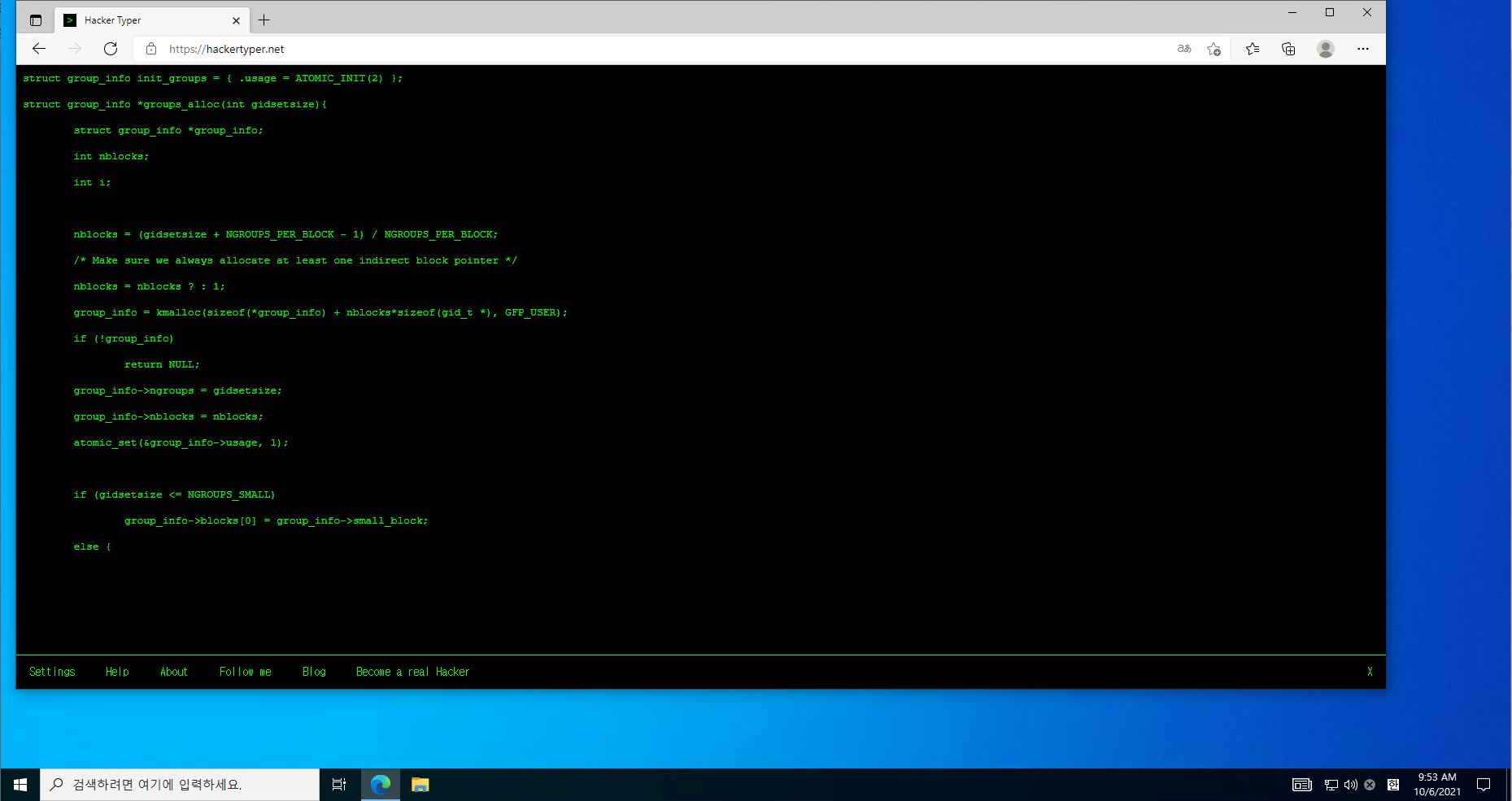Viewport: 1512px width, 801px height.
Task: Open the browser profile icon
Action: pos(1326,49)
